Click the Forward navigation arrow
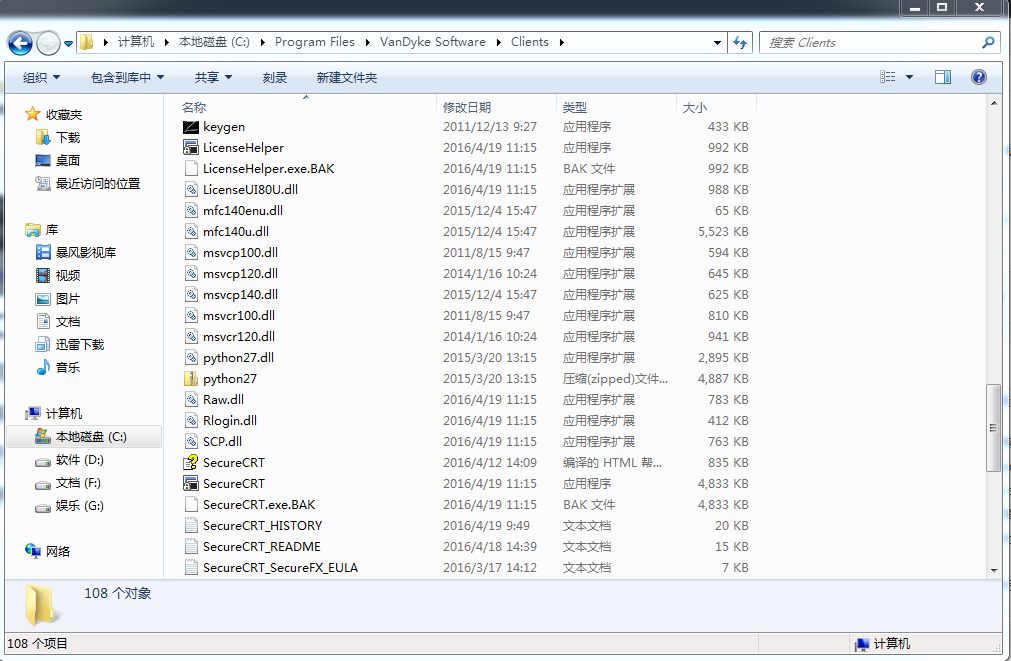1011x661 pixels. (x=48, y=43)
